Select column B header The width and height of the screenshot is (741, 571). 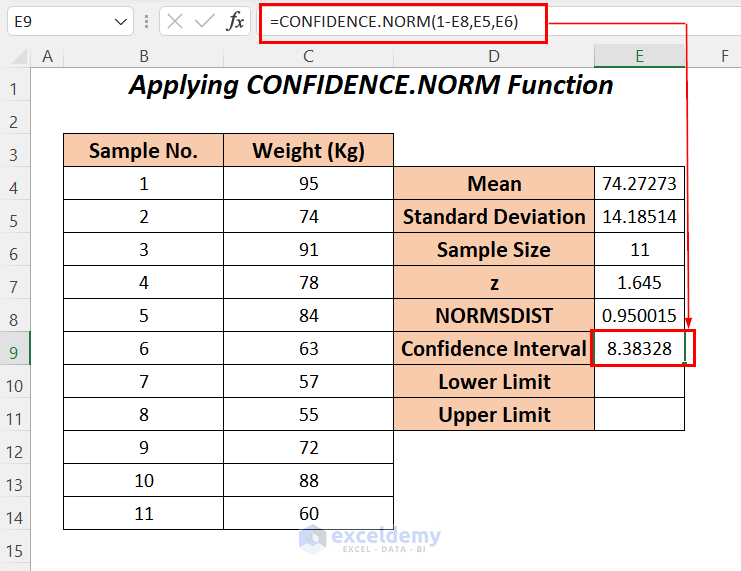[144, 56]
